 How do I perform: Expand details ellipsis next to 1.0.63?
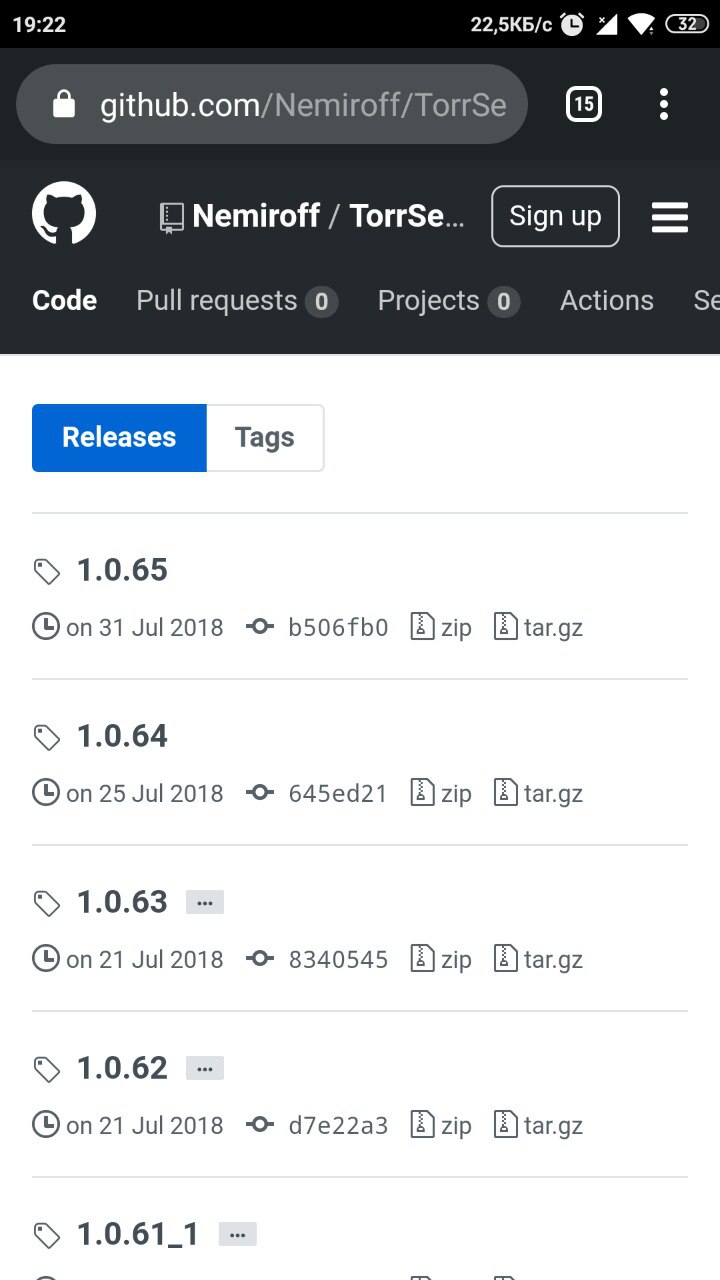click(x=205, y=902)
